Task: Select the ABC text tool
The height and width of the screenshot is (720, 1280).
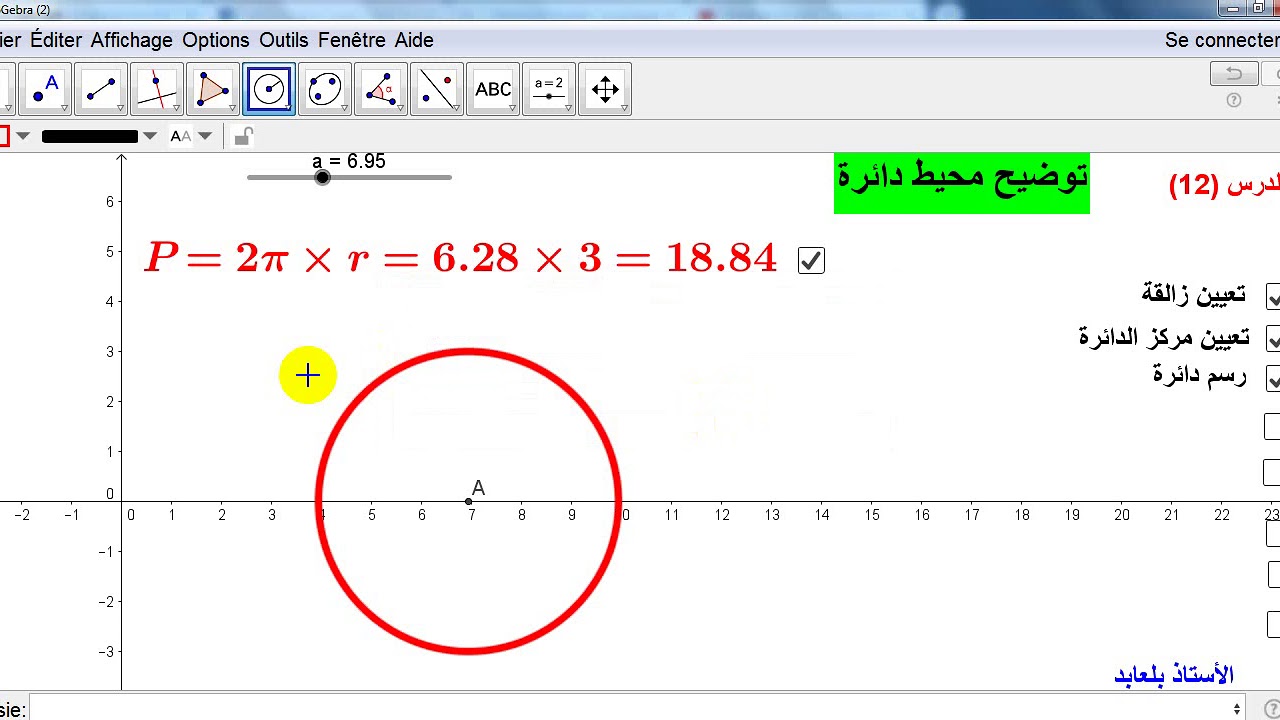Action: 493,89
